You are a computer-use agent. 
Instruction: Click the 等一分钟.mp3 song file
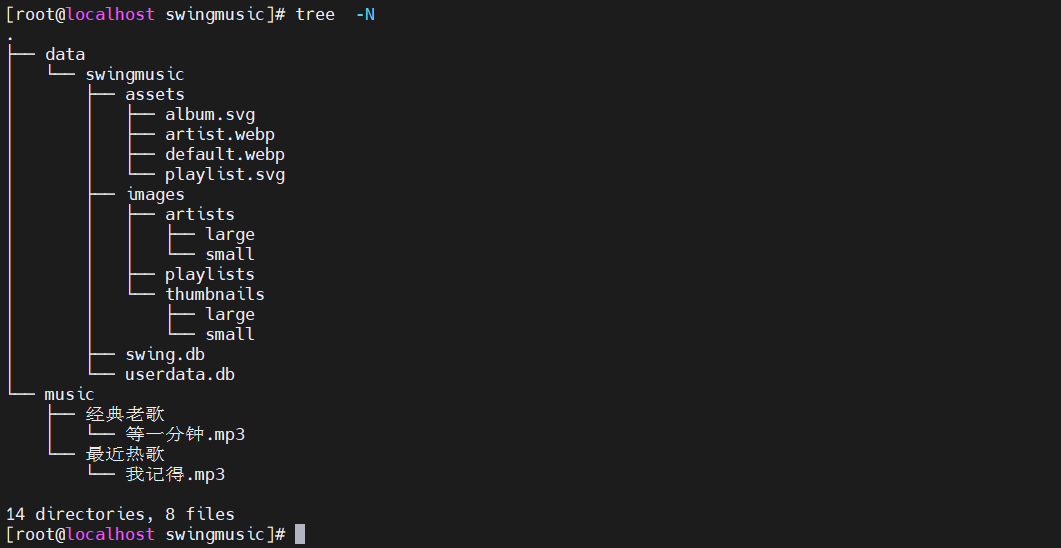coord(185,434)
